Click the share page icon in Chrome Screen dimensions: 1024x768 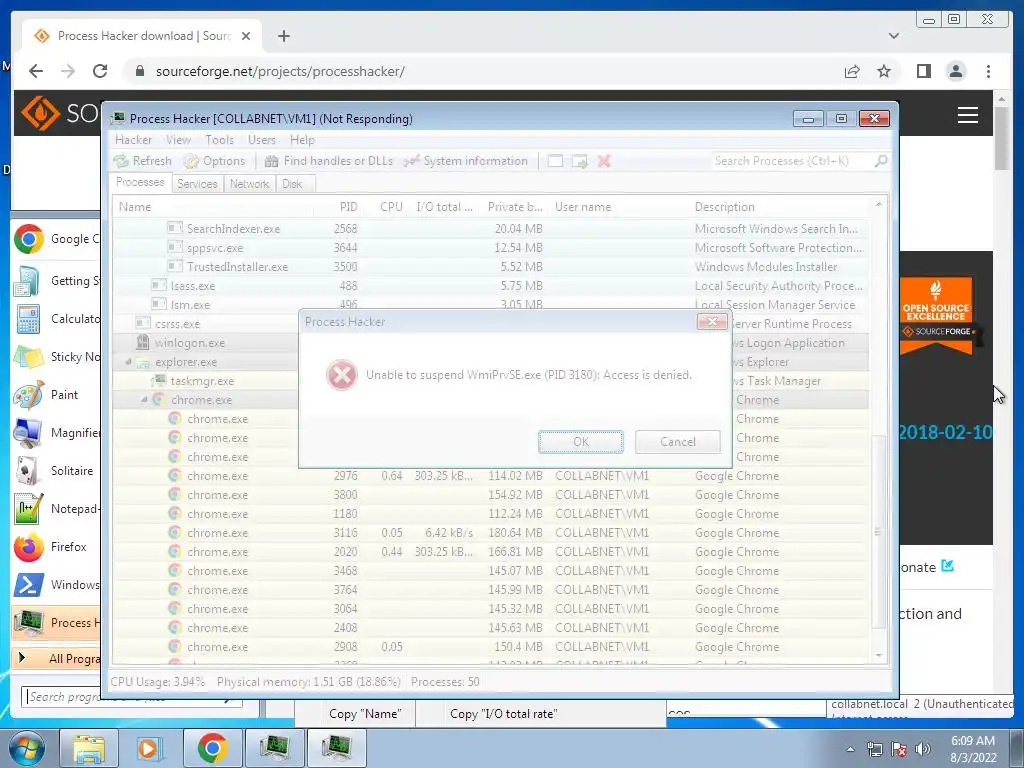click(x=852, y=71)
